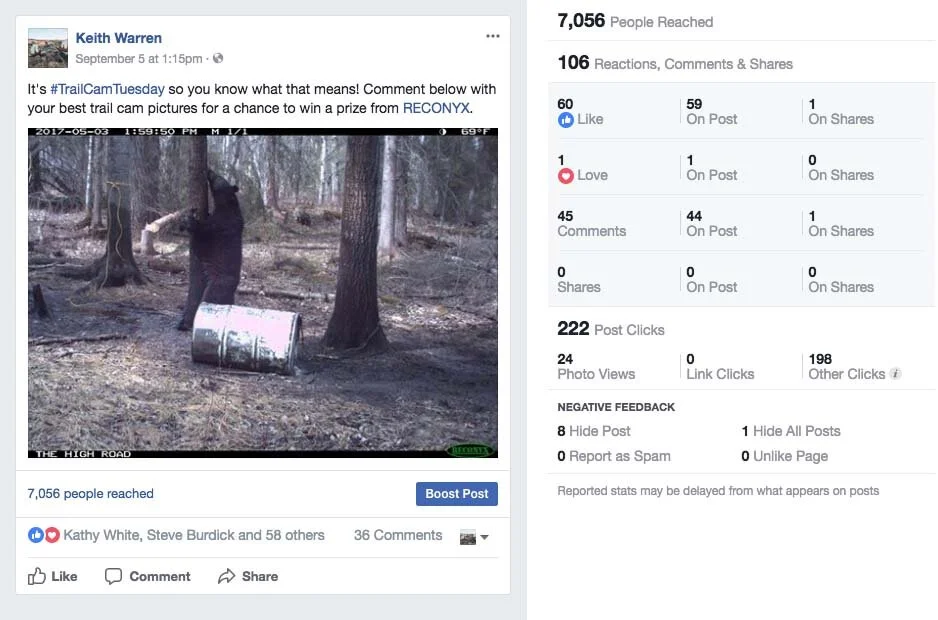Click the Other Clicks info icon
This screenshot has width=938, height=620.
pos(895,373)
